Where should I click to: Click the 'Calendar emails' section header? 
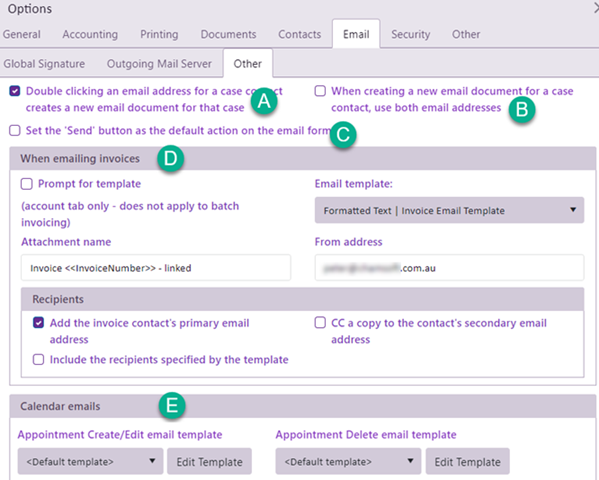pyautogui.click(x=303, y=406)
